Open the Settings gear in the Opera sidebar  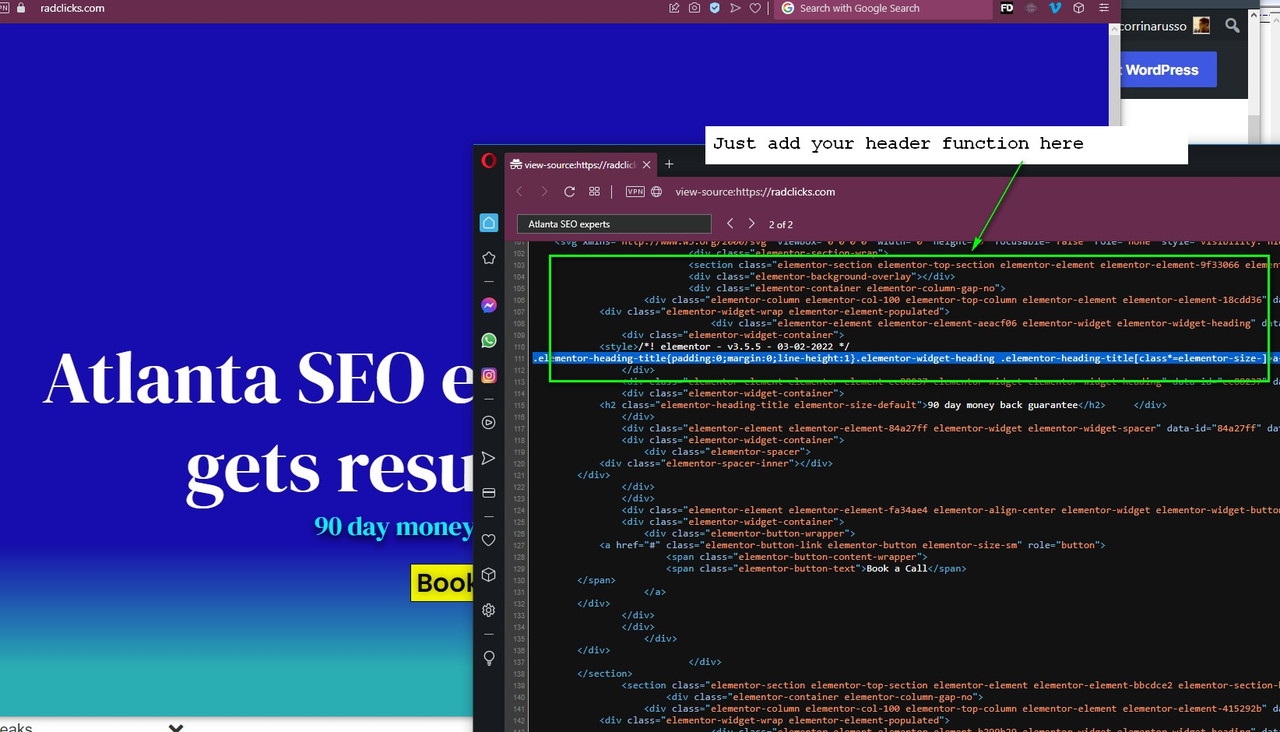(x=489, y=610)
